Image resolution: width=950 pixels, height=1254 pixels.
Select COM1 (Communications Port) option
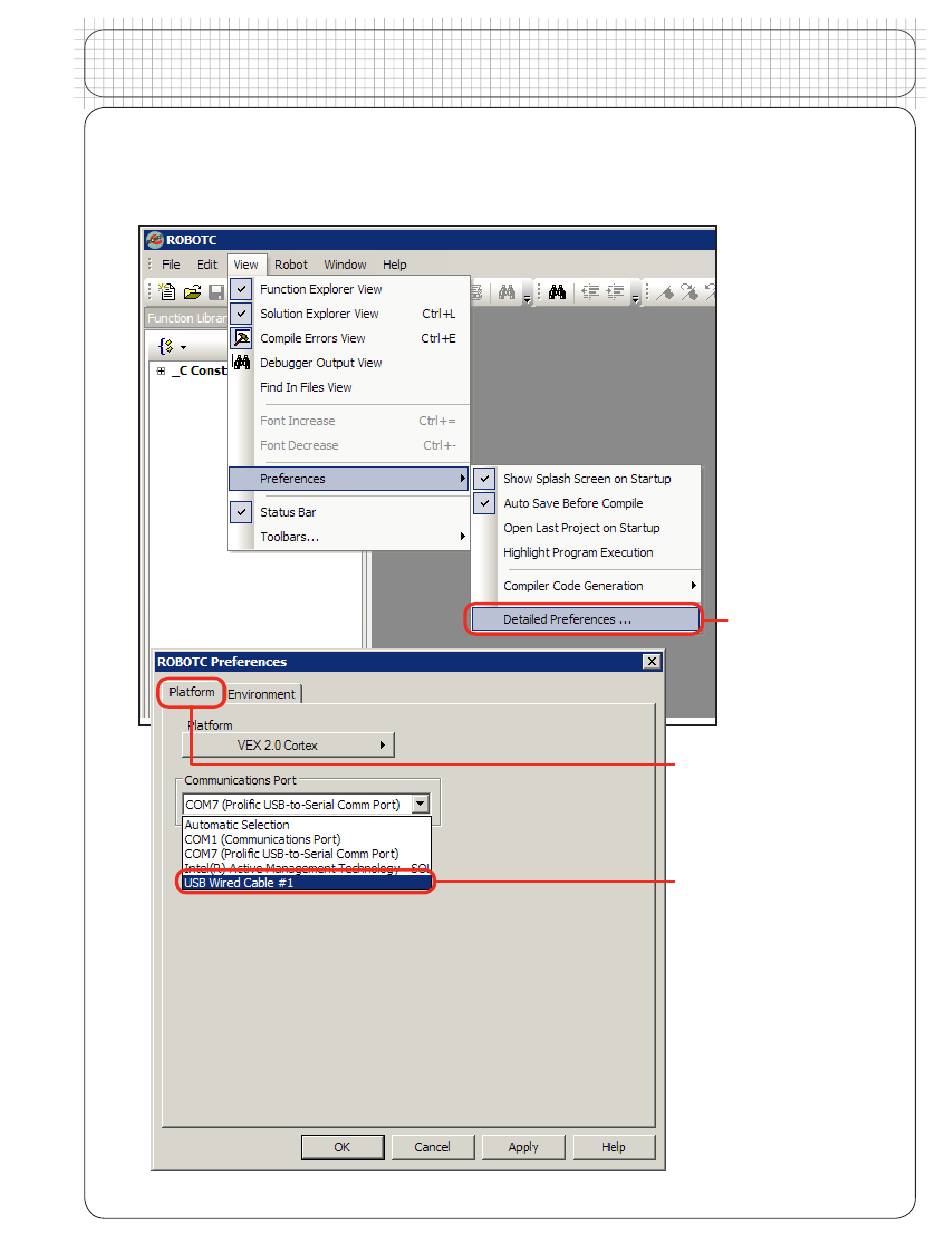click(x=306, y=839)
